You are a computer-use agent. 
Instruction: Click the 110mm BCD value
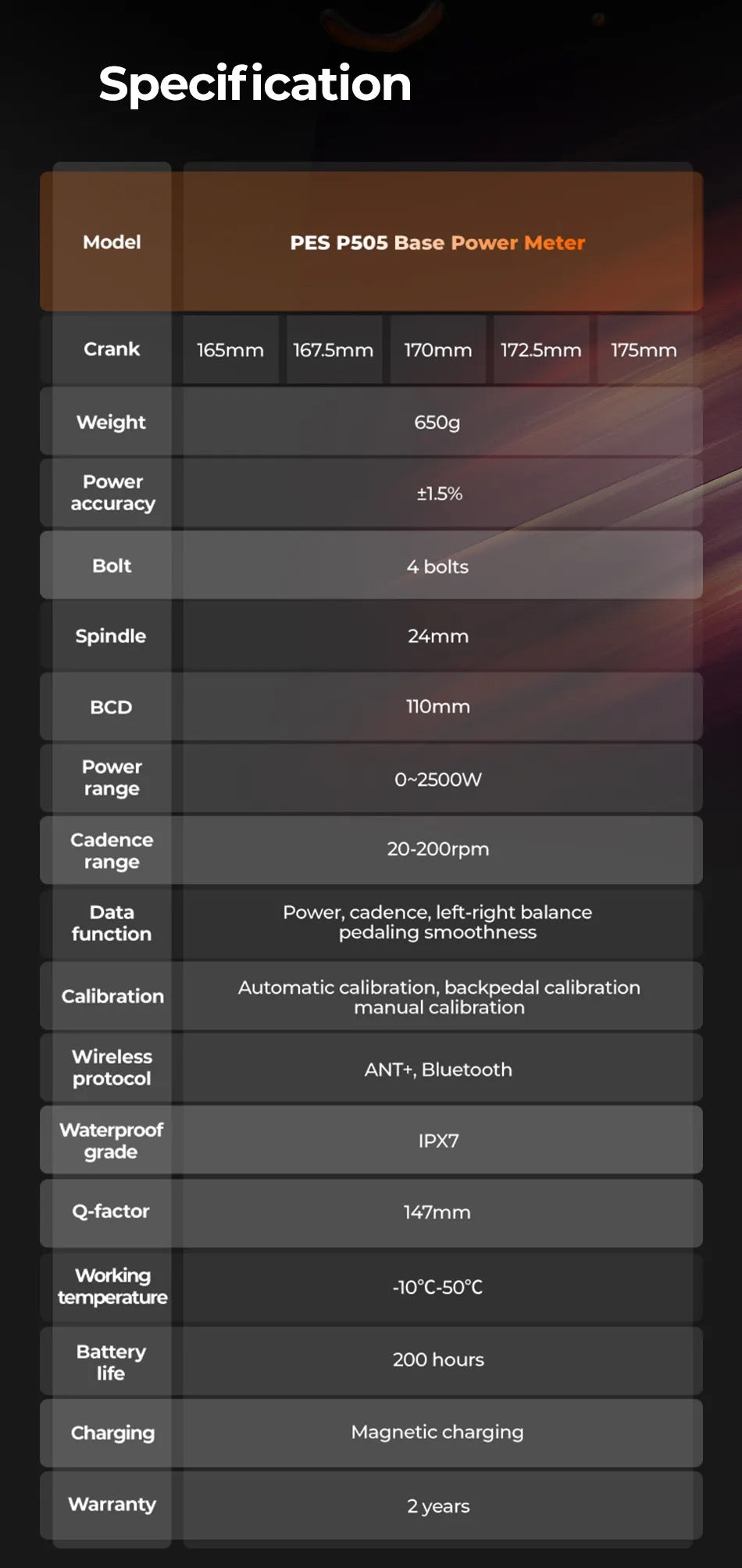[437, 706]
